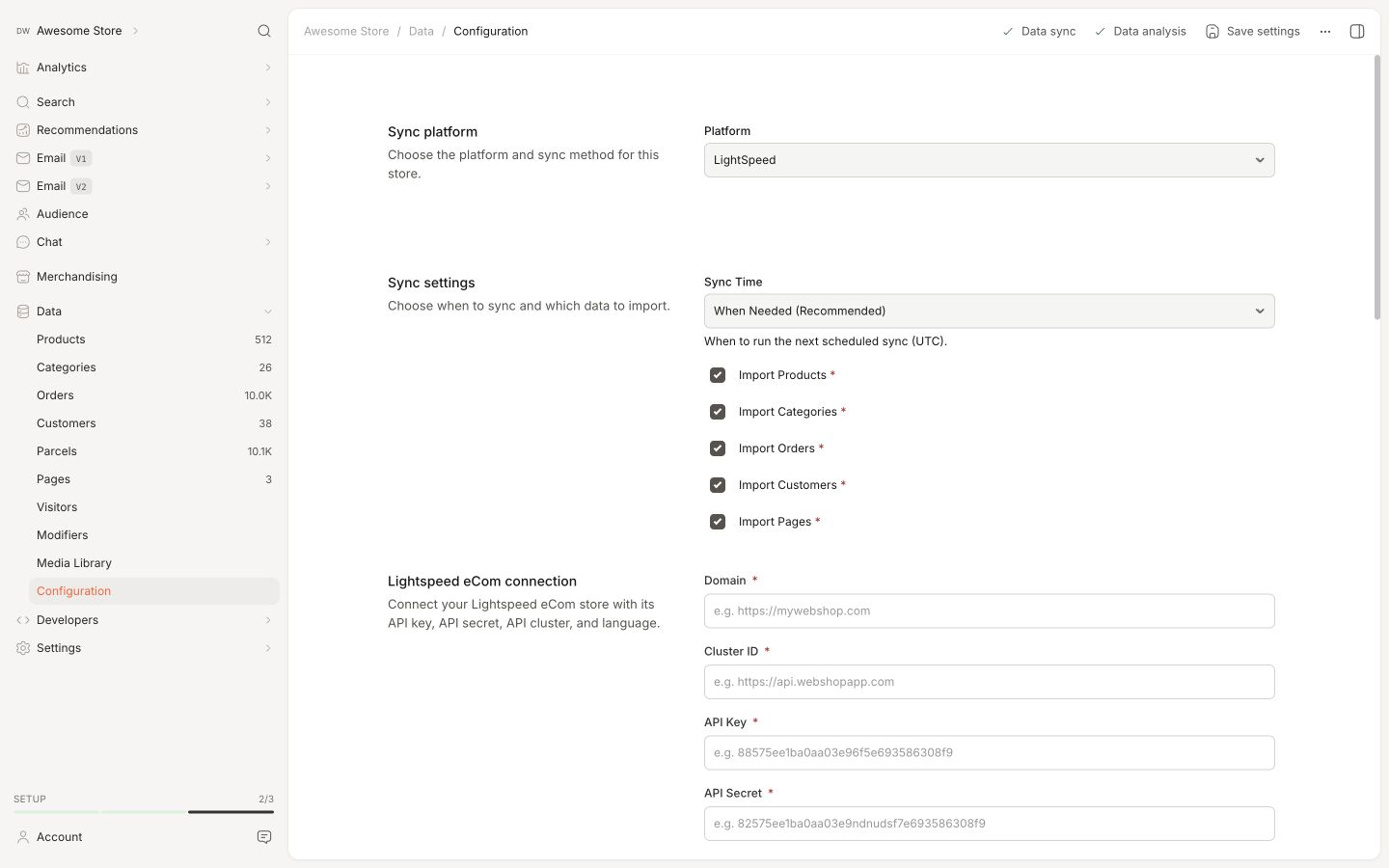Click Awesome Store breadcrumb link
Viewport: 1389px width, 868px height.
(346, 32)
